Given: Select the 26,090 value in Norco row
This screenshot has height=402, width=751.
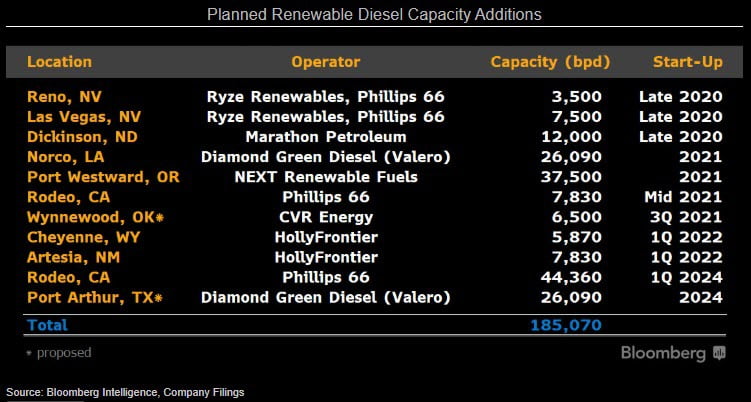Looking at the screenshot, I should point(571,157).
